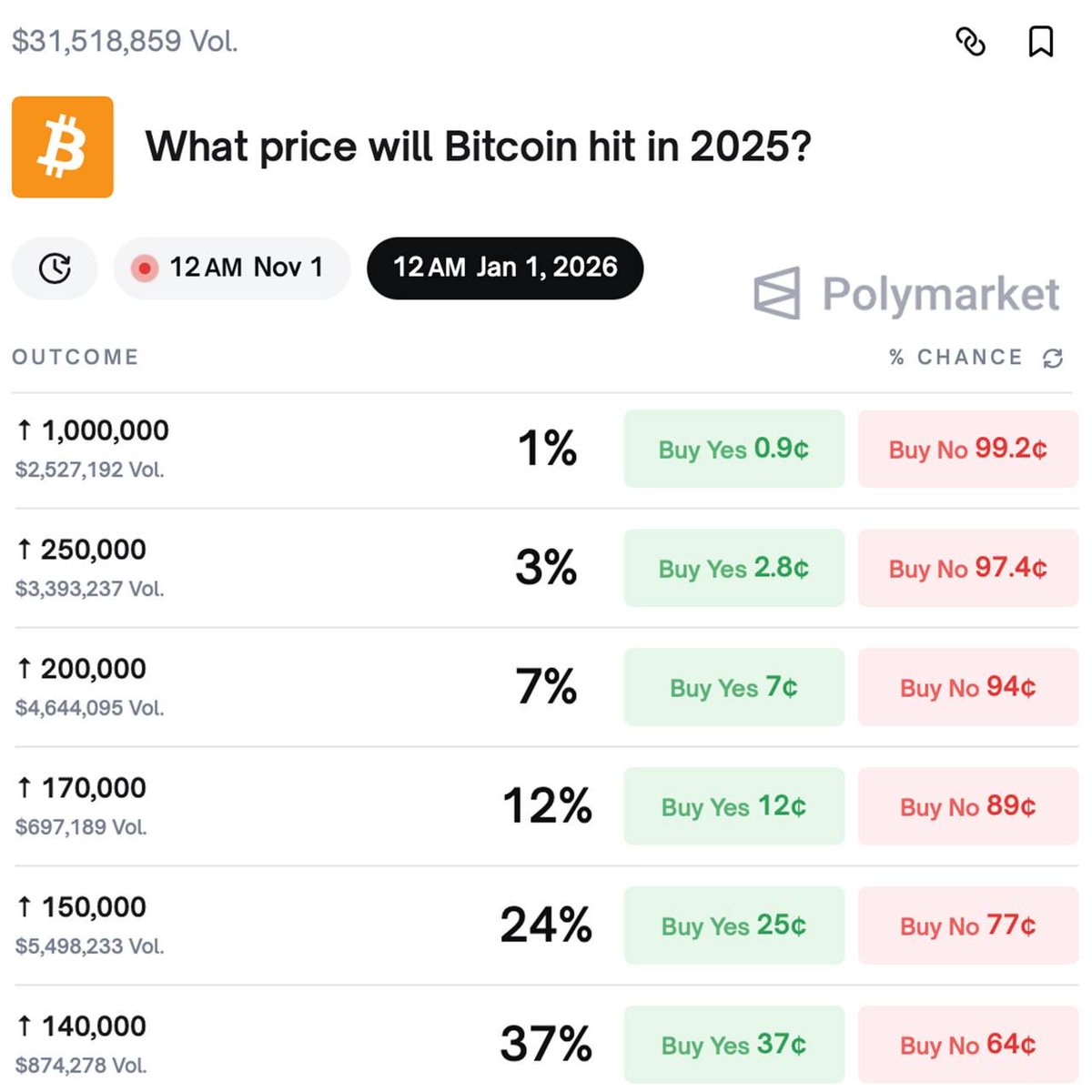This screenshot has height=1092, width=1092.
Task: Open the orange Bitcoin logo thumbnail
Action: point(63,147)
